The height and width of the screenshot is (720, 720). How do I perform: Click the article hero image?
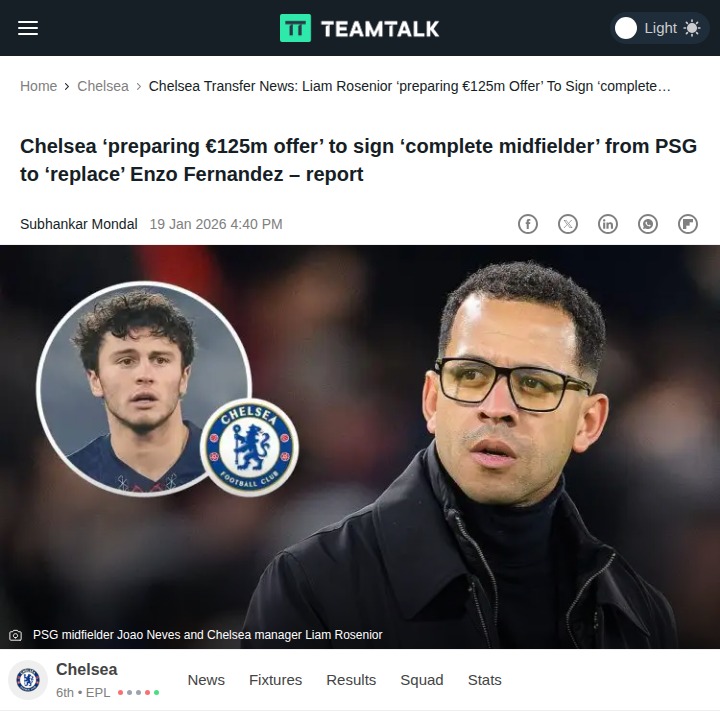pos(360,447)
